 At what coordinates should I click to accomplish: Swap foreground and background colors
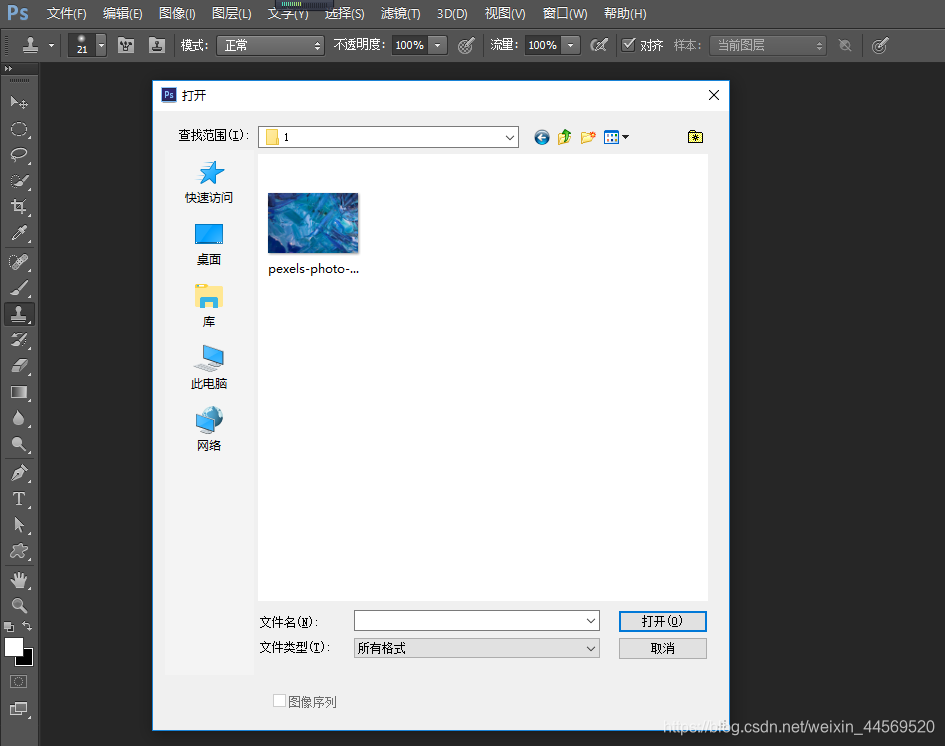27,626
